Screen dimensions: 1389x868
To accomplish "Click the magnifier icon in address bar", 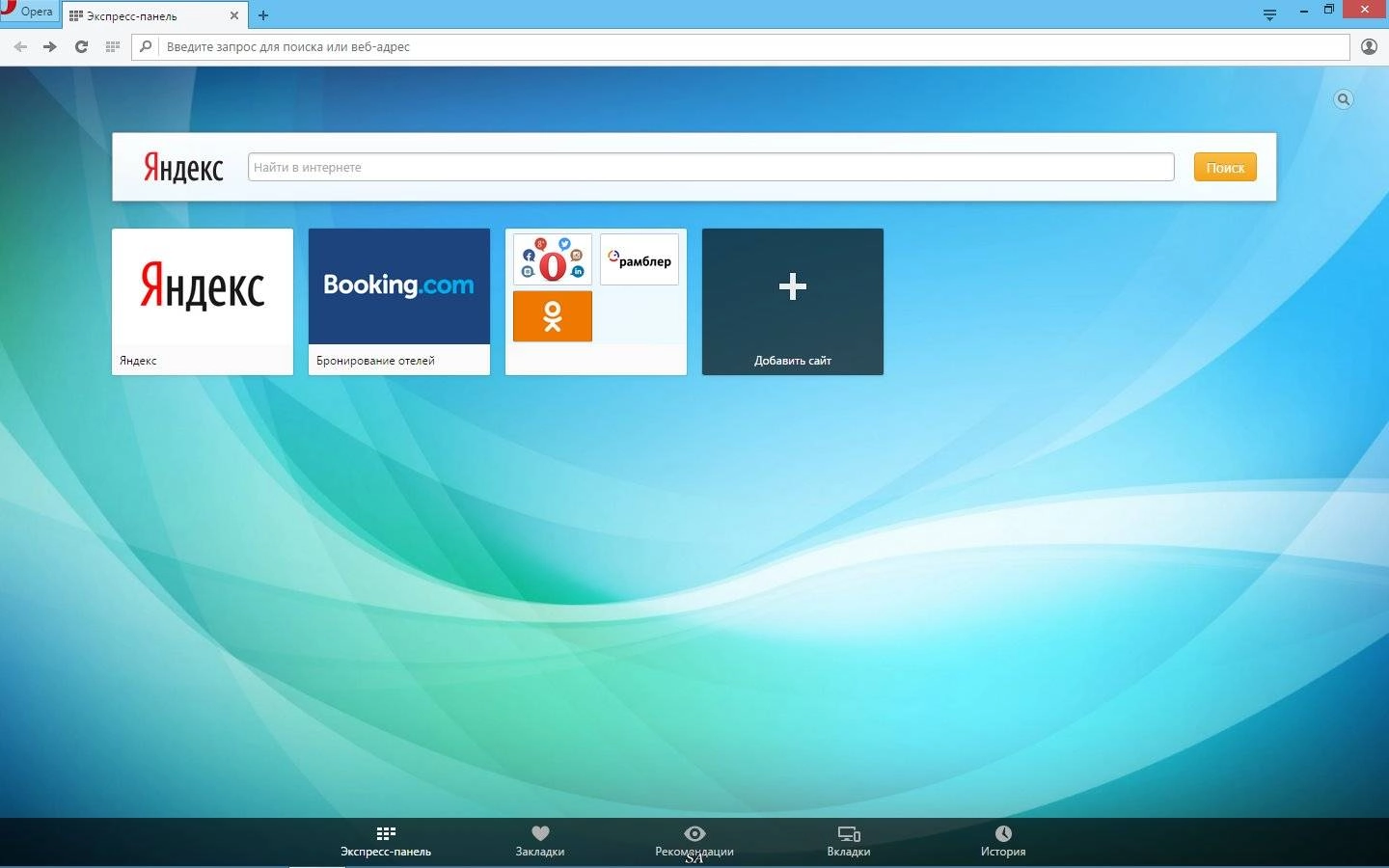I will pos(146,46).
